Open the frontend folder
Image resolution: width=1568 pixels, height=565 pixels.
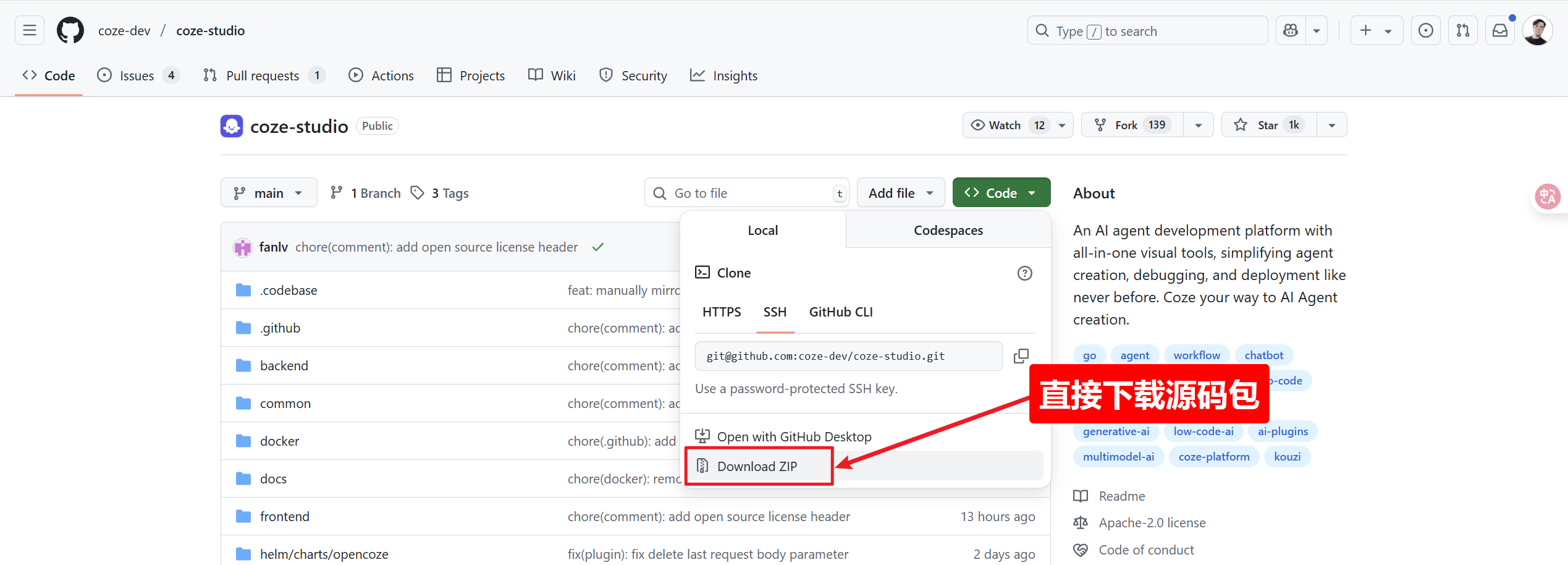pyautogui.click(x=285, y=516)
